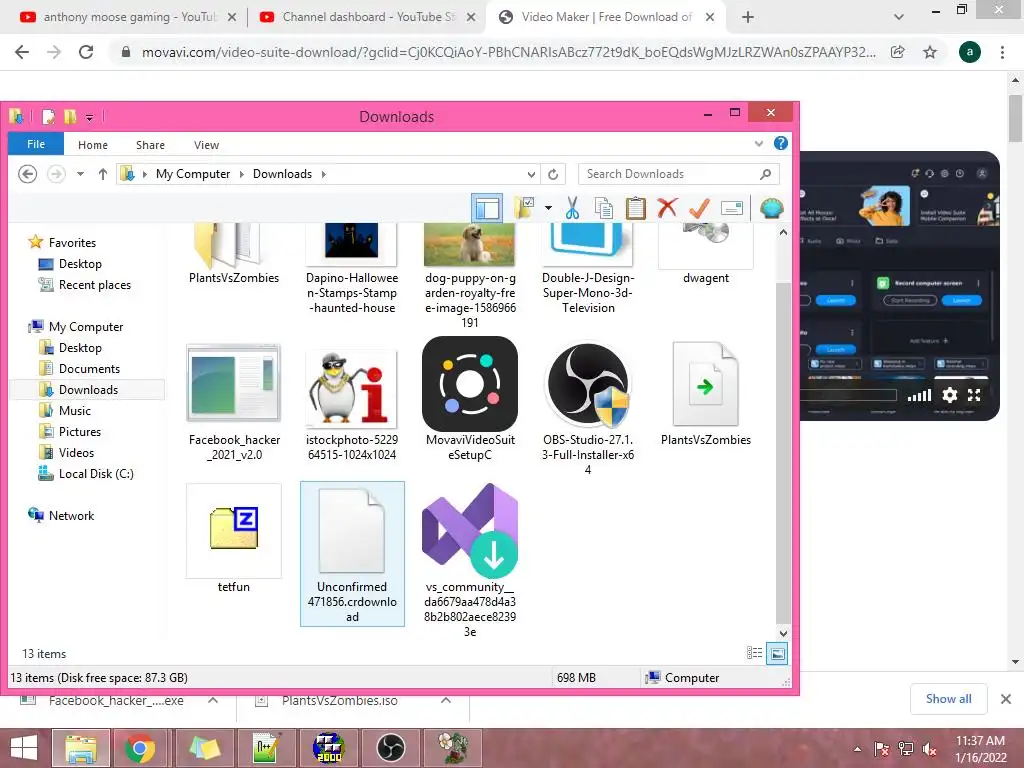This screenshot has width=1024, height=768.
Task: Switch to large icons view button
Action: 776,652
